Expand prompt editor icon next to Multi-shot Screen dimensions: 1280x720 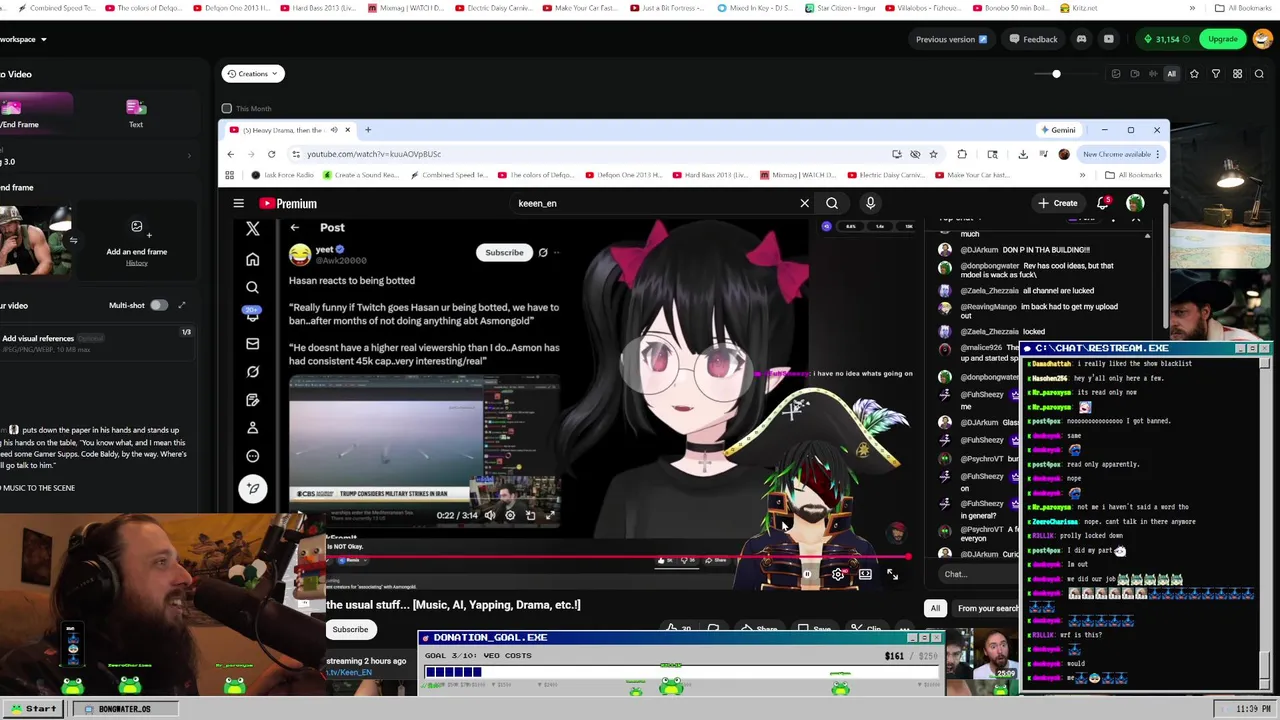[x=181, y=305]
